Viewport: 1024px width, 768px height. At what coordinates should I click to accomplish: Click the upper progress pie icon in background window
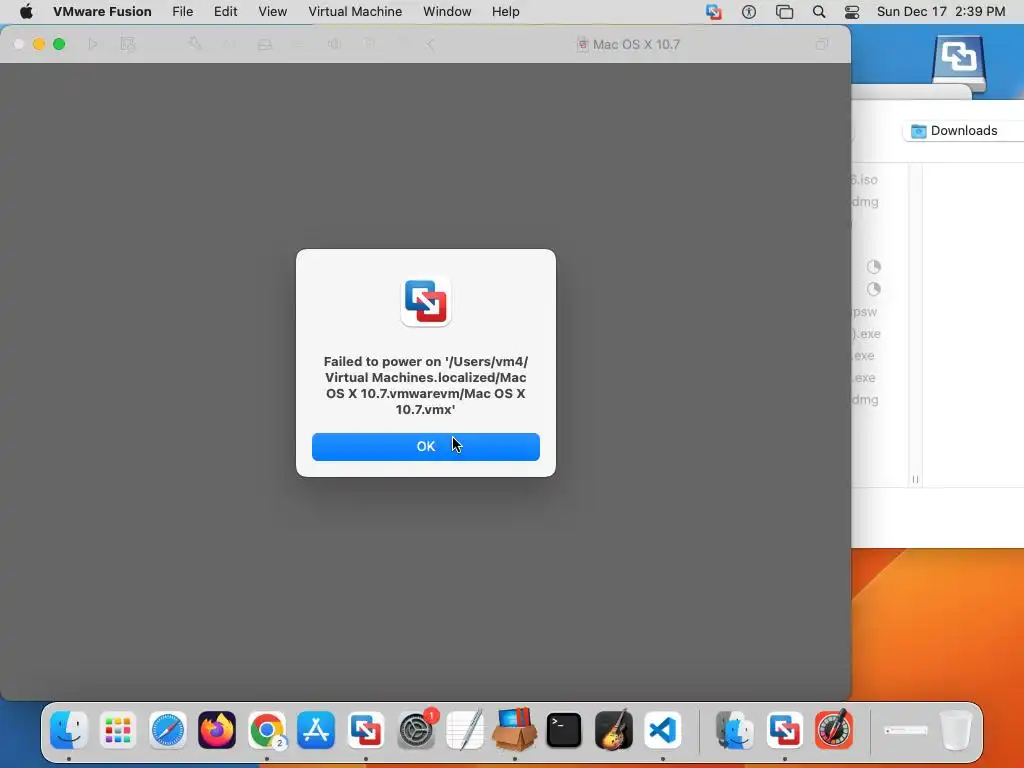tap(874, 266)
